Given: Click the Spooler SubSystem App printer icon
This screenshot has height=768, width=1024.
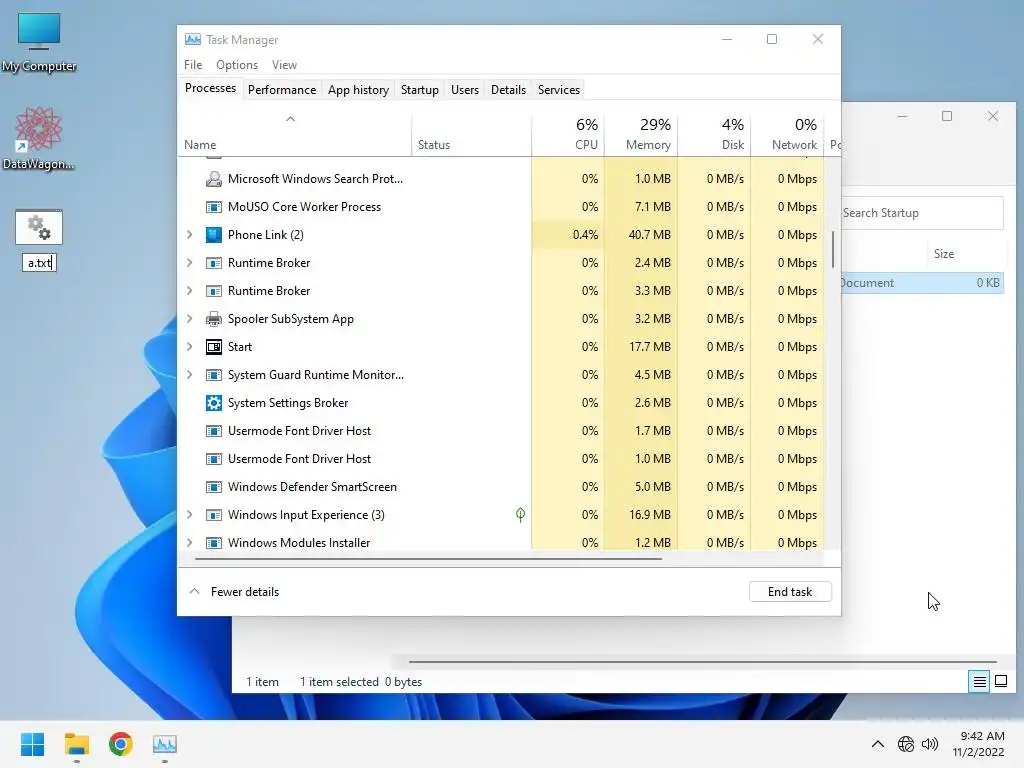Looking at the screenshot, I should click(x=214, y=319).
